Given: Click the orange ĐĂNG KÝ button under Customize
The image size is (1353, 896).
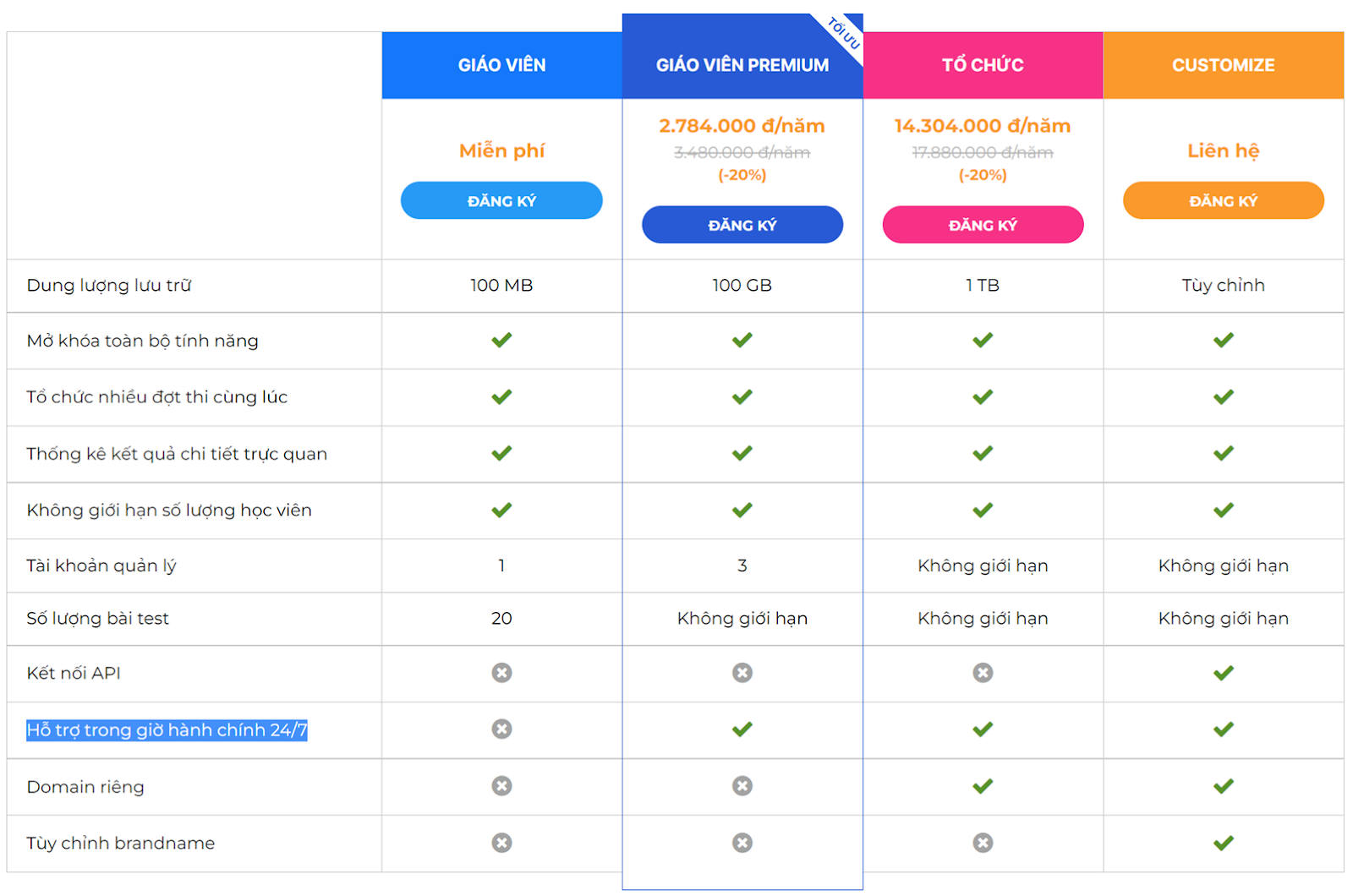Looking at the screenshot, I should pos(1224,200).
